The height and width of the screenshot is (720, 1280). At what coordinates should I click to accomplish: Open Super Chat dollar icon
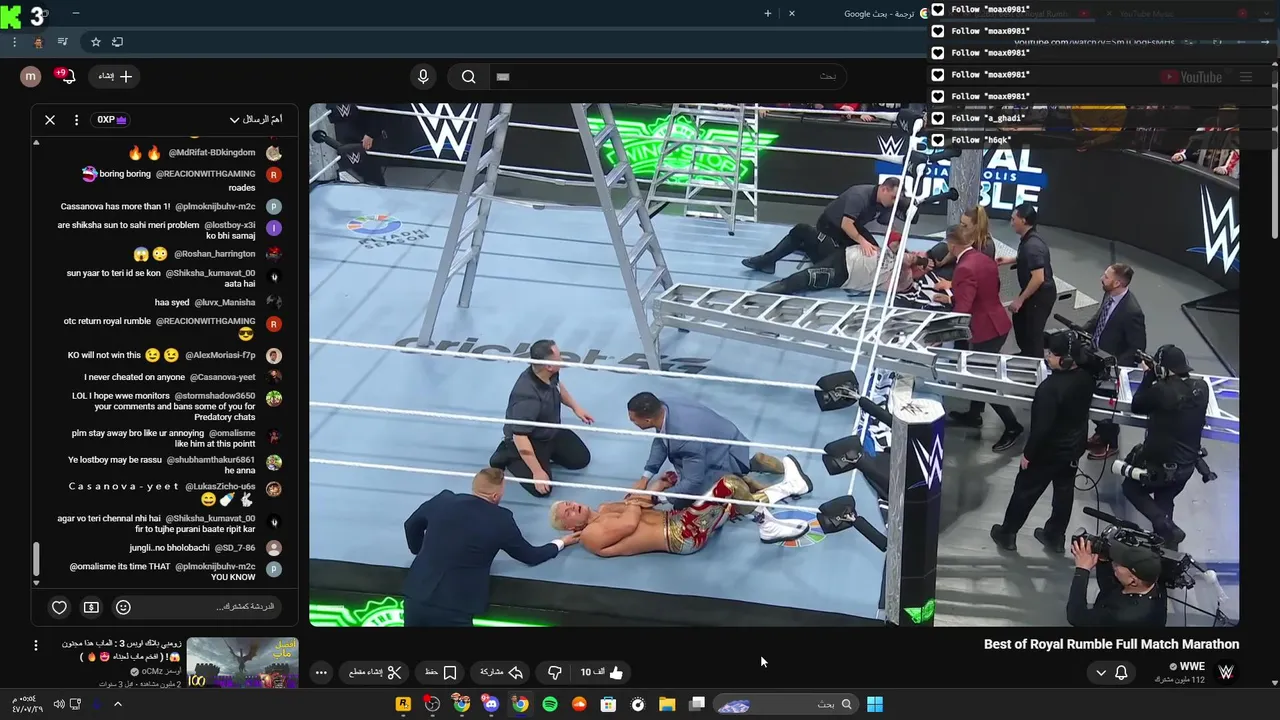pos(91,607)
